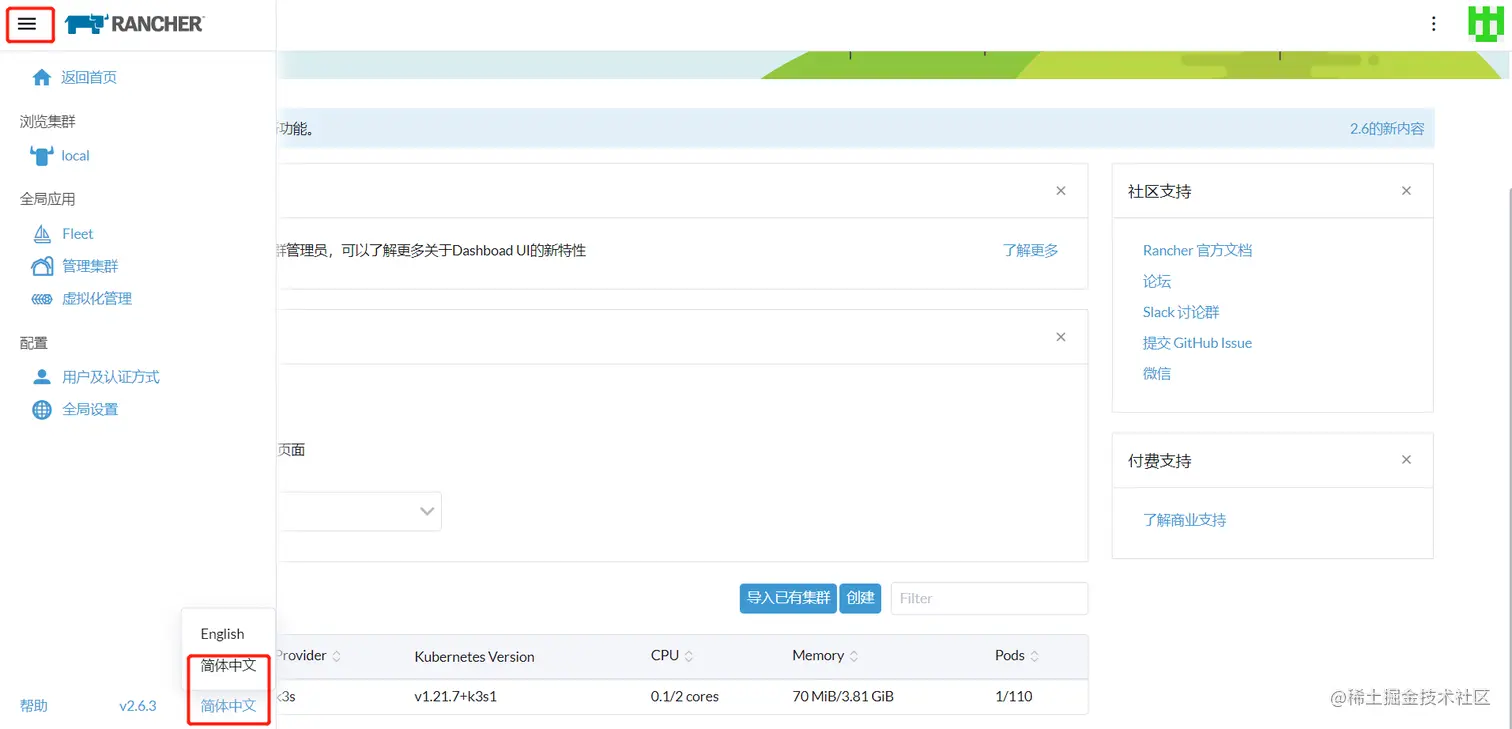Click the v1.21.7+k3s1 version cell
This screenshot has width=1512, height=729.
pos(455,696)
